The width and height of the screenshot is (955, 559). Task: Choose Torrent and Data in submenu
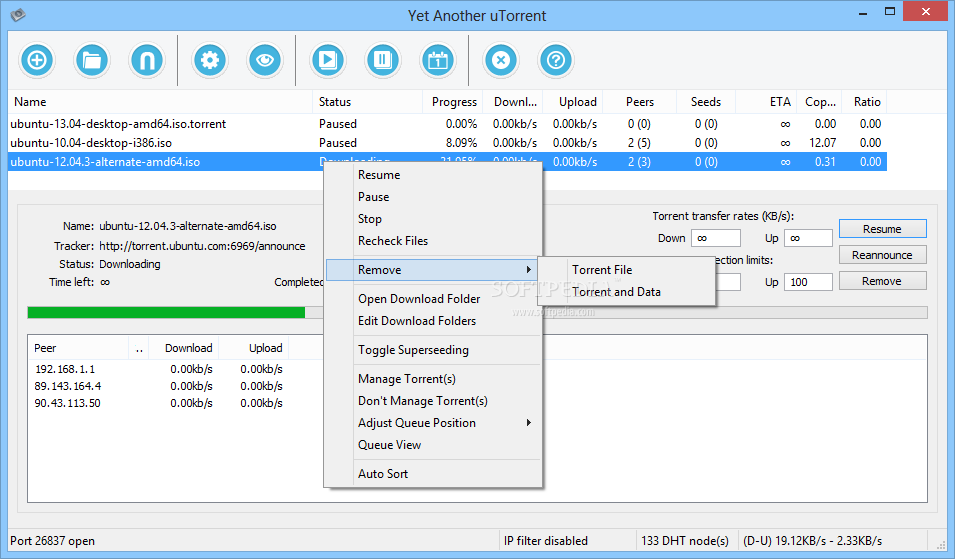click(x=626, y=292)
